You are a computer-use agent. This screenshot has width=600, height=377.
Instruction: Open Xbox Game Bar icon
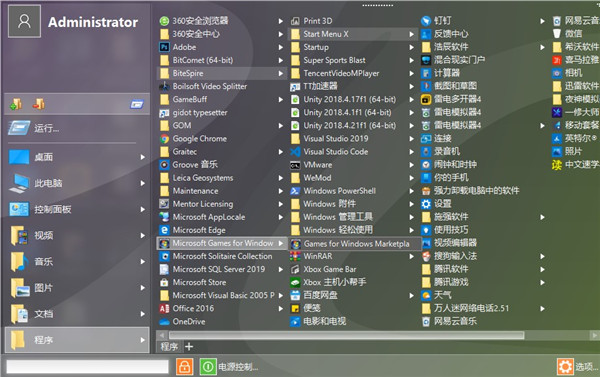pos(295,269)
